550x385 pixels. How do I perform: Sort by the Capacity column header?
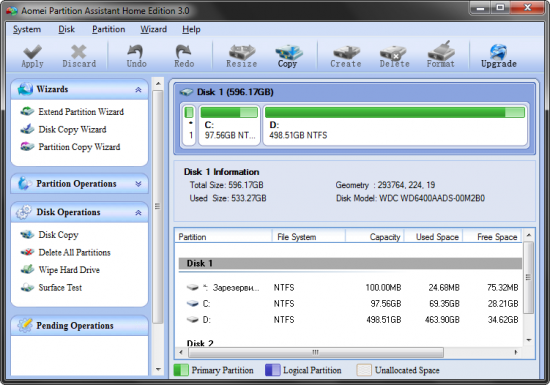coord(375,237)
